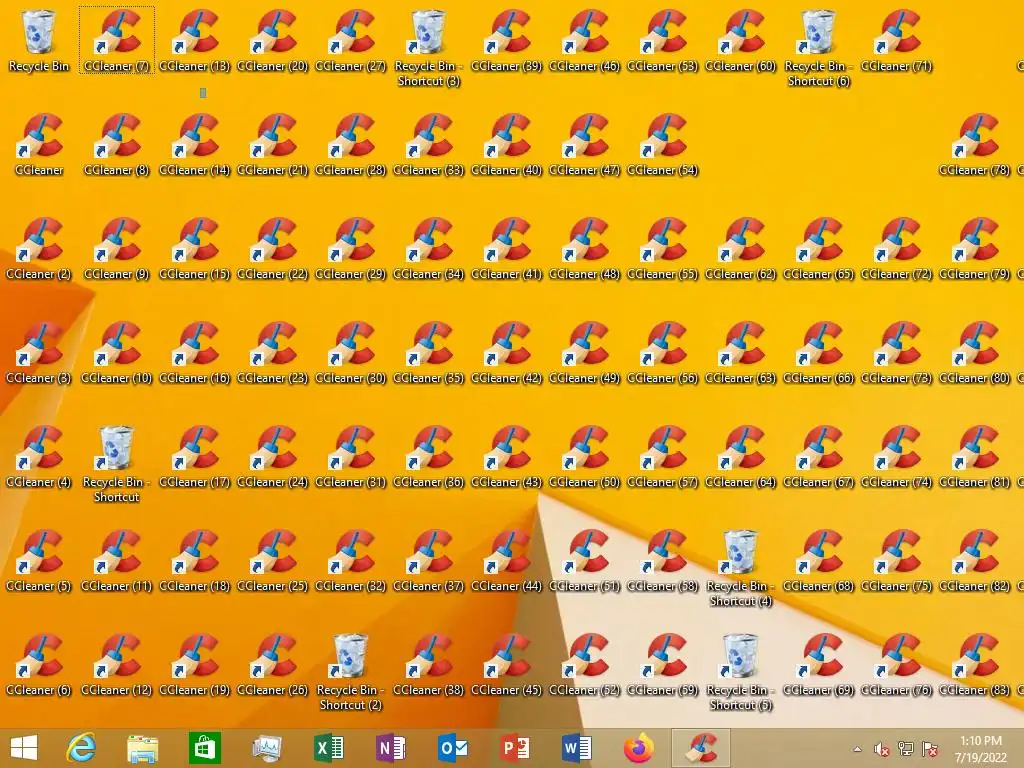Click CCleaner (25) shortcut
This screenshot has width=1024, height=768.
tap(272, 560)
